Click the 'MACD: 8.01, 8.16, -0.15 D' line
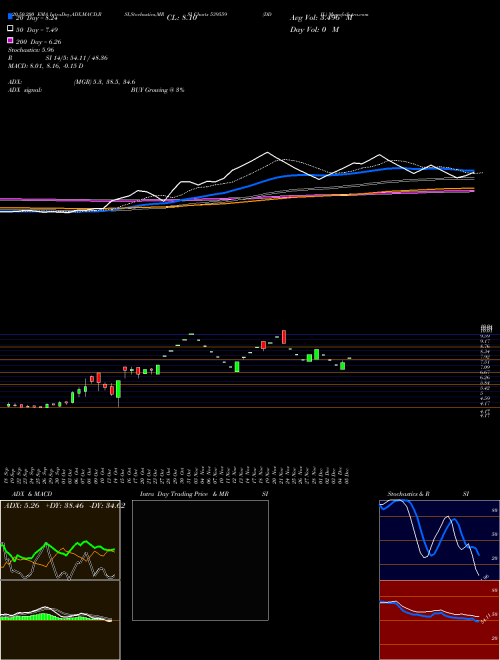This screenshot has height=660, width=500. click(45, 66)
